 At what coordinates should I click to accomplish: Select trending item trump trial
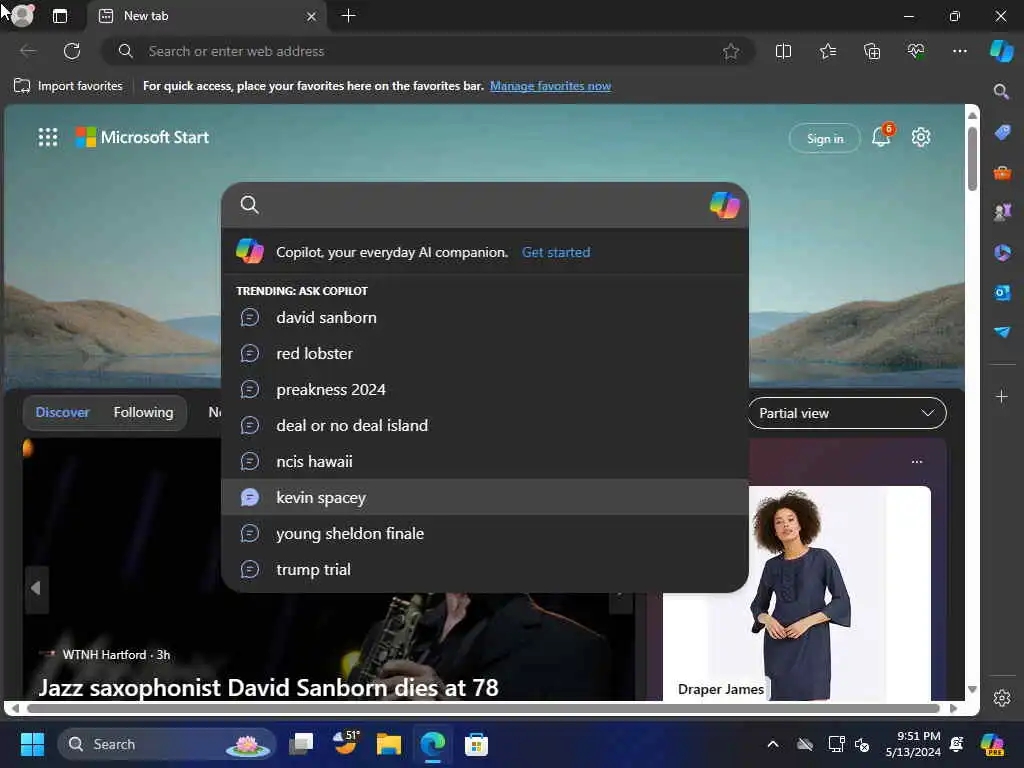[x=485, y=569]
